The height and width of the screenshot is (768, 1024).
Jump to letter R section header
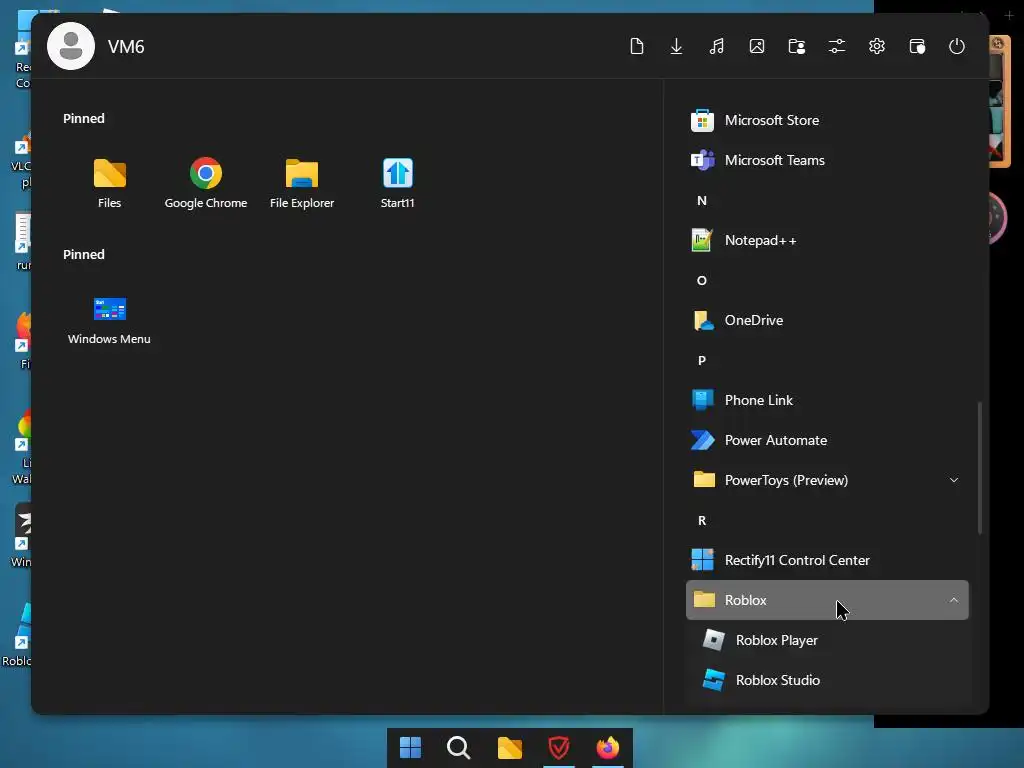[702, 520]
